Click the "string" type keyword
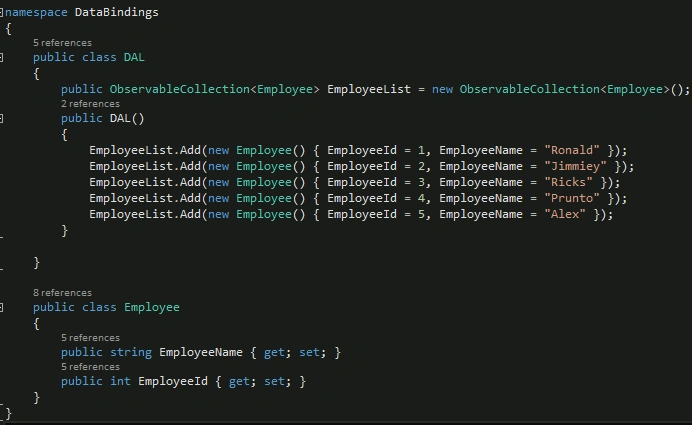This screenshot has width=692, height=425. coord(131,352)
